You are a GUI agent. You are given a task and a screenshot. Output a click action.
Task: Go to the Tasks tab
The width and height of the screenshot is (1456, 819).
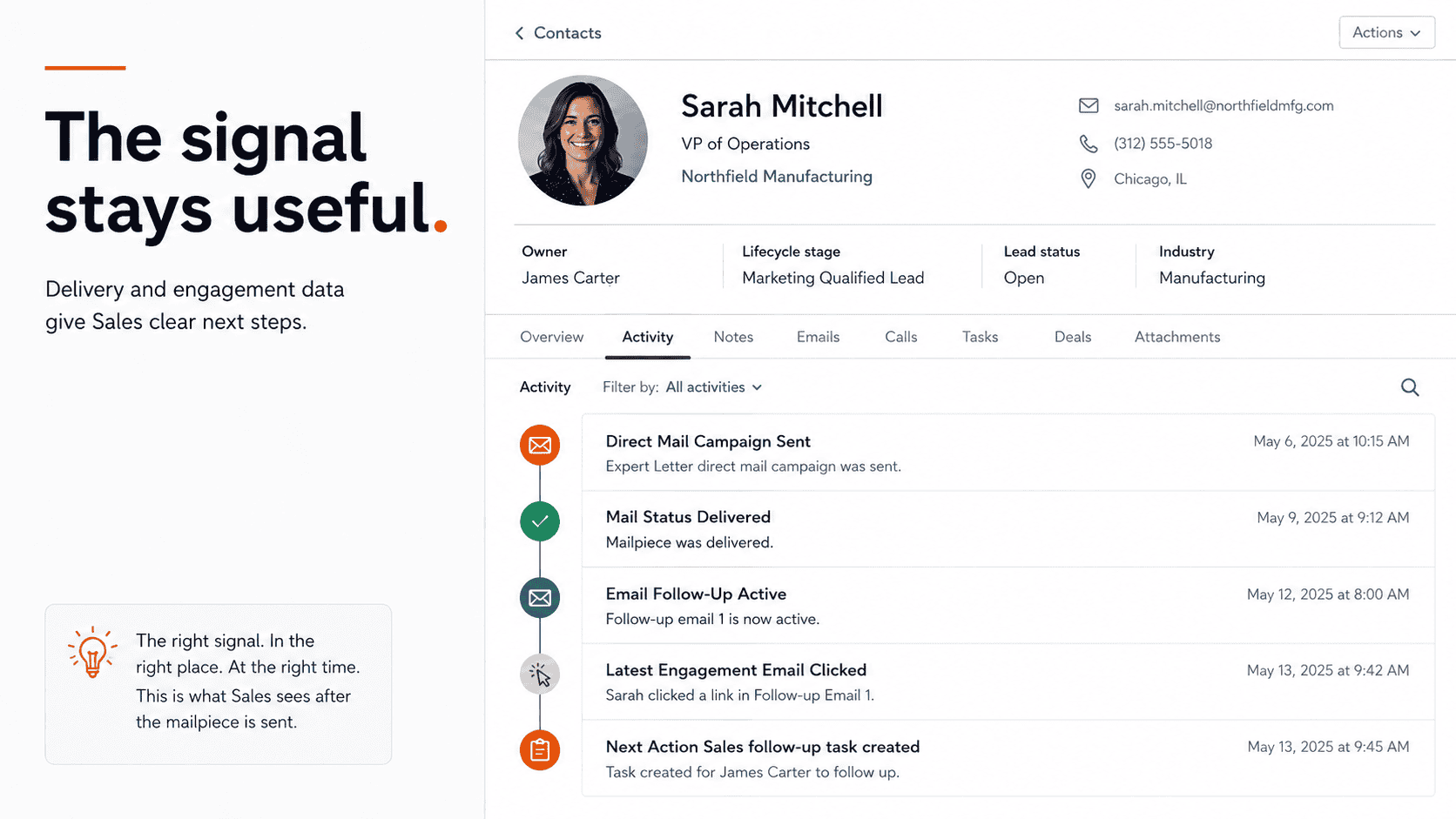point(980,337)
